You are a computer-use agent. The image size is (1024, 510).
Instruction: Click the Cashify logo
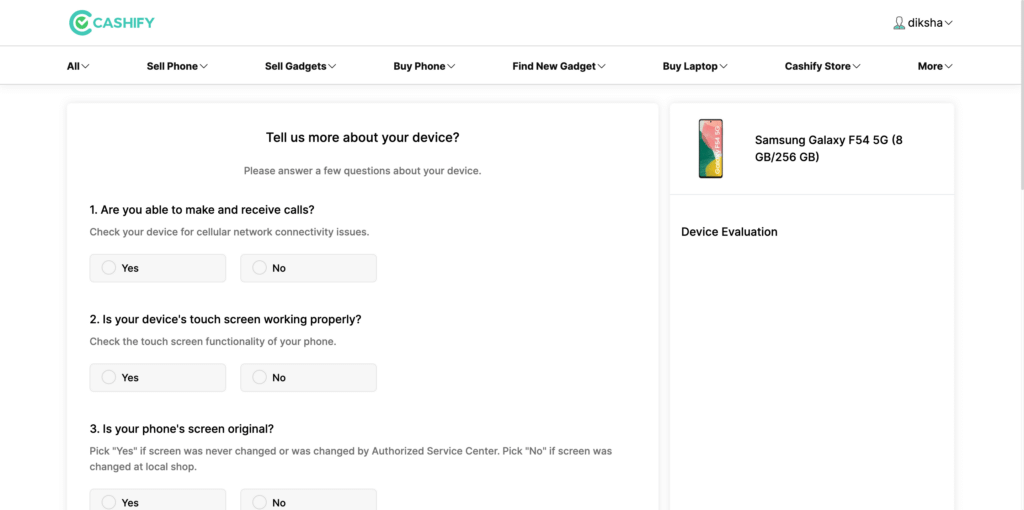[112, 23]
